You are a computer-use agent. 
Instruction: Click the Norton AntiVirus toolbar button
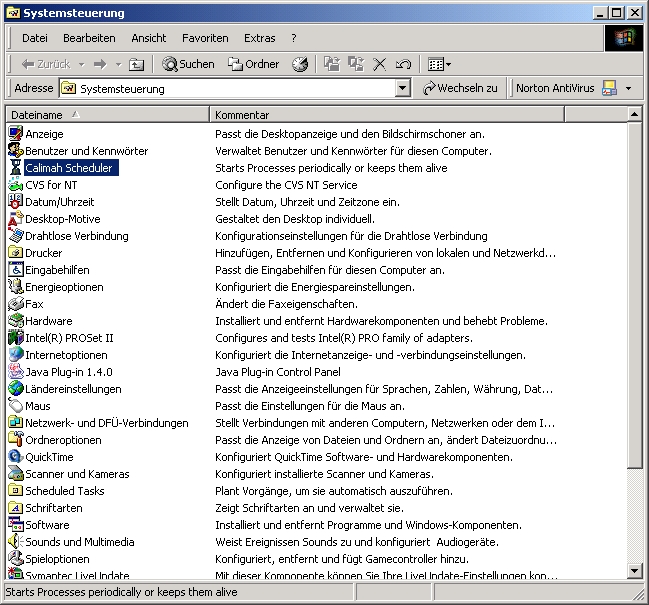tap(566, 88)
